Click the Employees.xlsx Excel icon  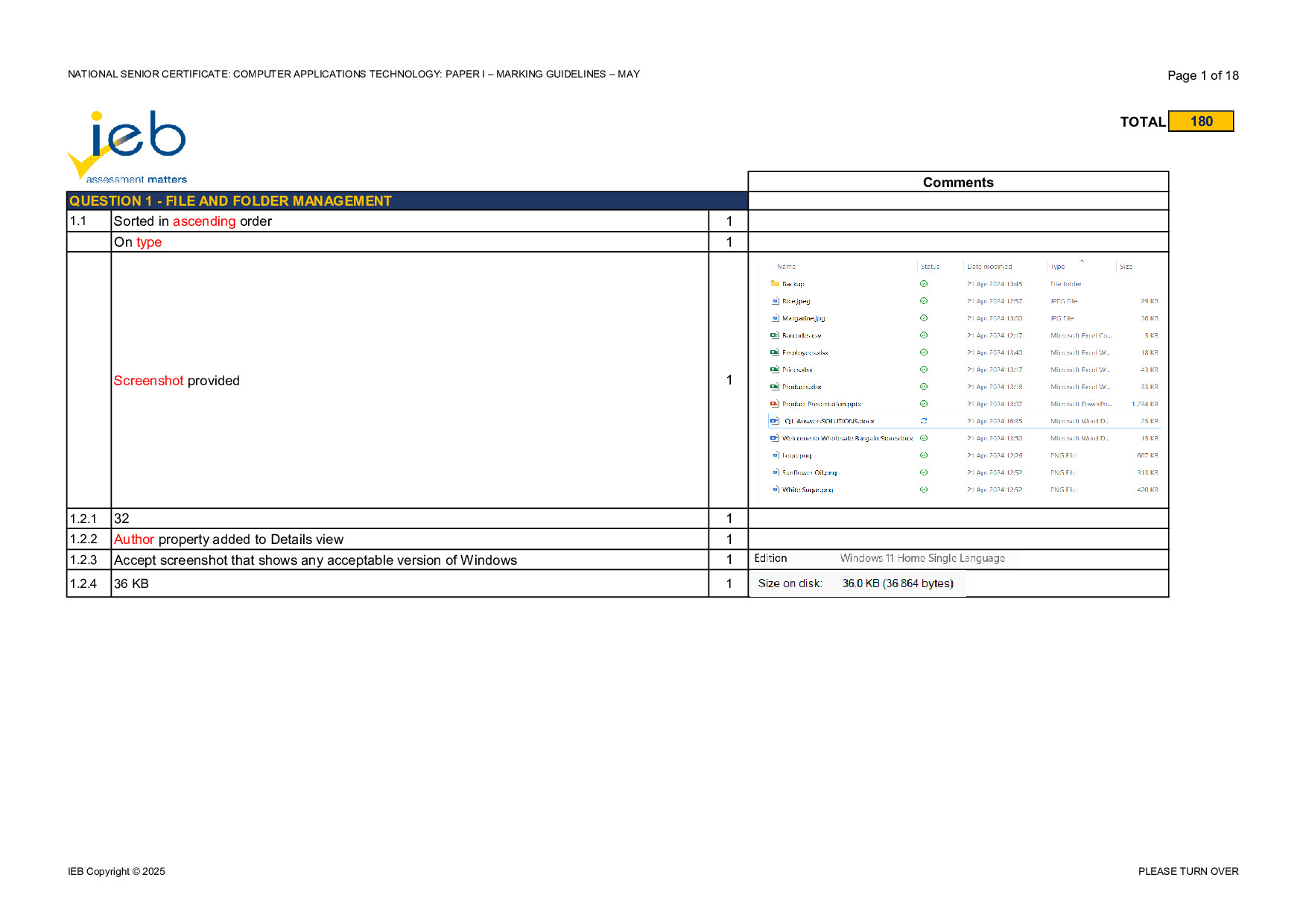coord(775,352)
